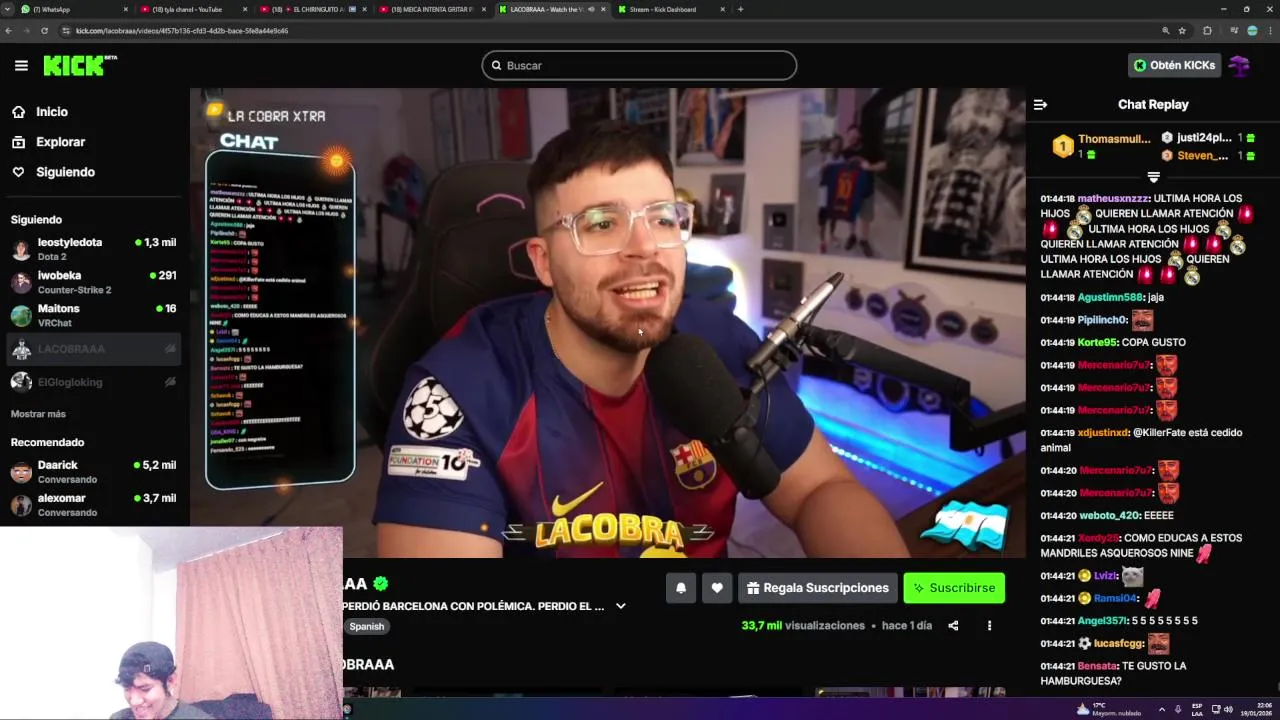
Task: Open the user profile avatar top right
Action: [x=1240, y=65]
